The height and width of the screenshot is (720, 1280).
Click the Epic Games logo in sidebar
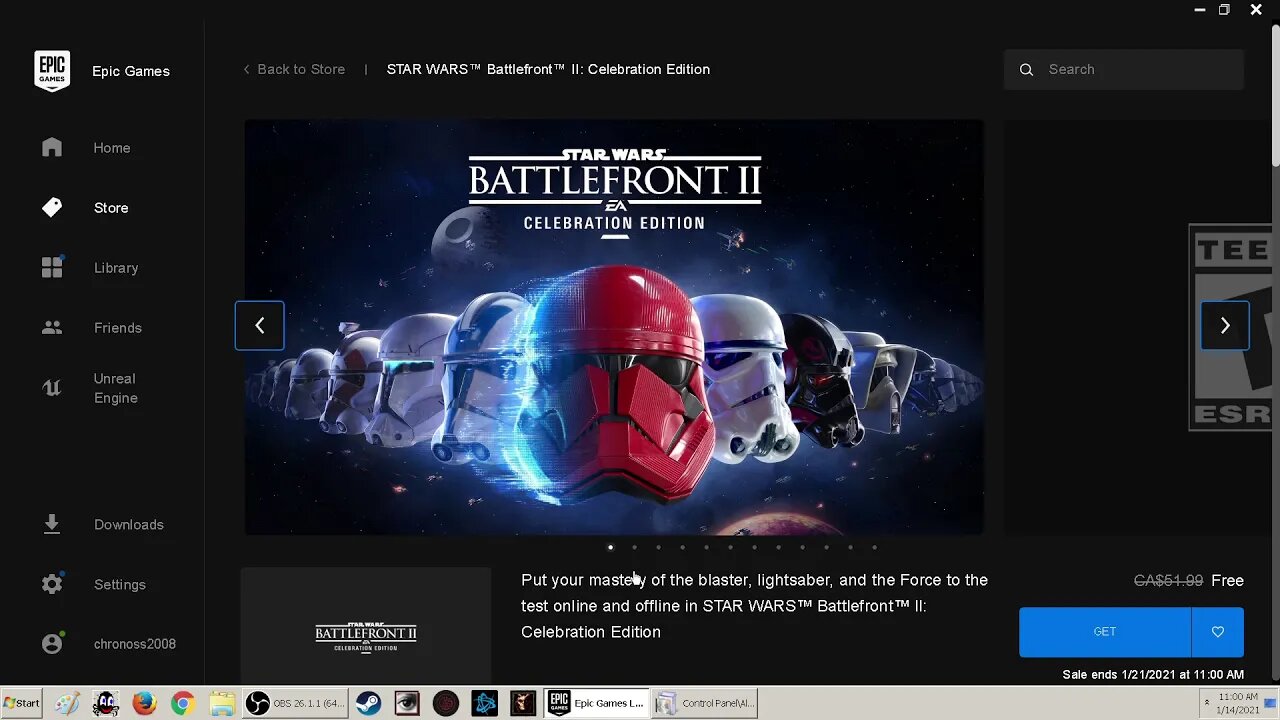pyautogui.click(x=52, y=71)
